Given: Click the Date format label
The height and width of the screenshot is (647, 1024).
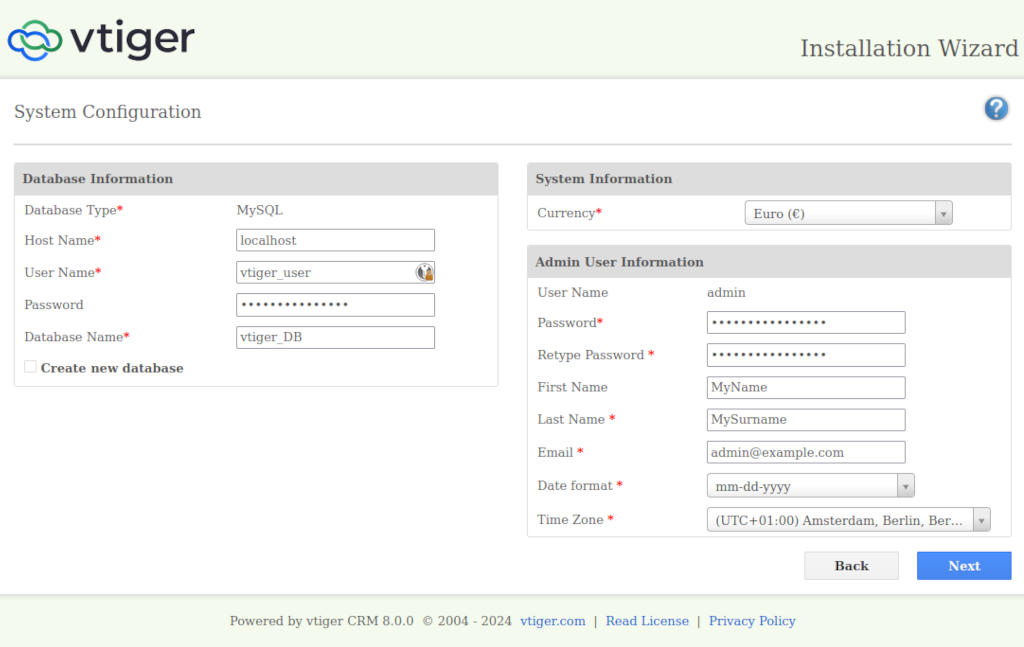Looking at the screenshot, I should (x=579, y=486).
